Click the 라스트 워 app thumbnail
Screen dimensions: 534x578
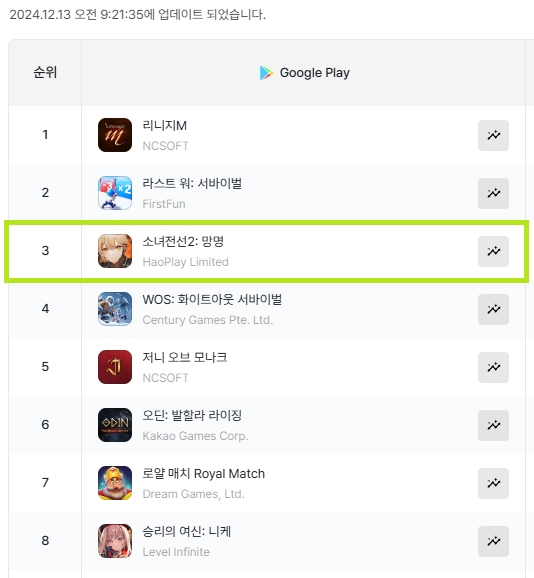coord(115,193)
